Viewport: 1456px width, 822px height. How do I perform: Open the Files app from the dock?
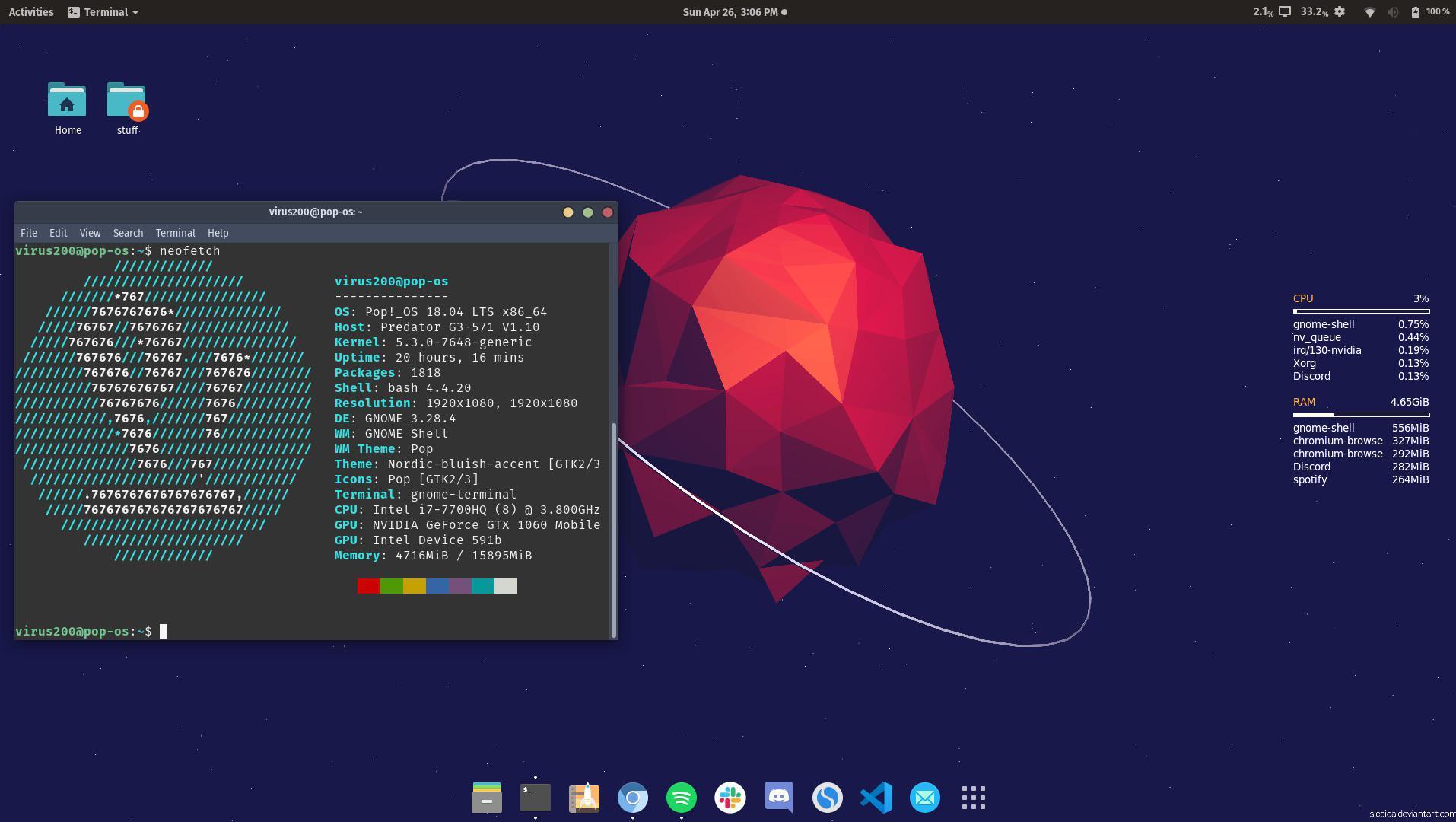tap(487, 798)
